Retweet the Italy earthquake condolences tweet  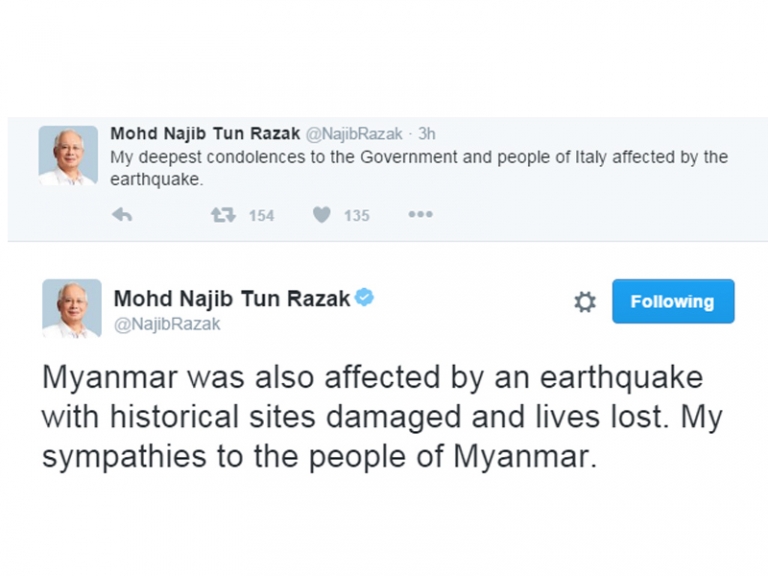222,215
